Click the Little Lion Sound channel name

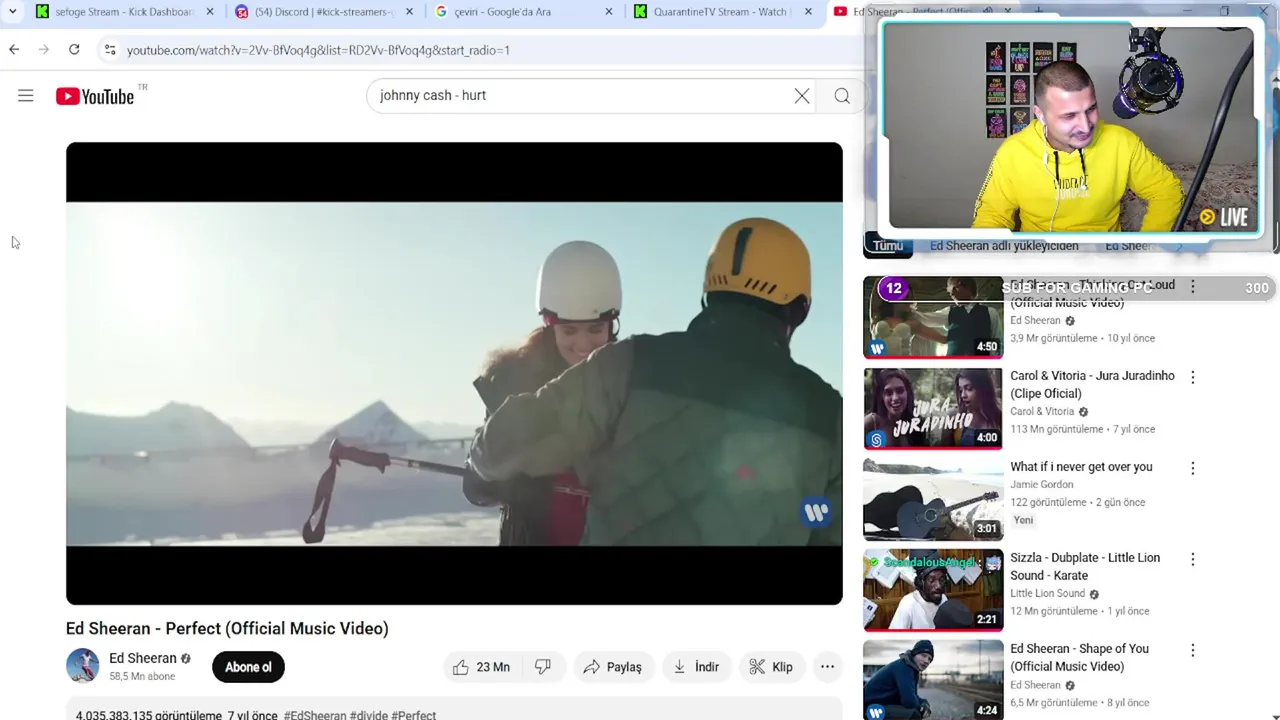pyautogui.click(x=1047, y=594)
